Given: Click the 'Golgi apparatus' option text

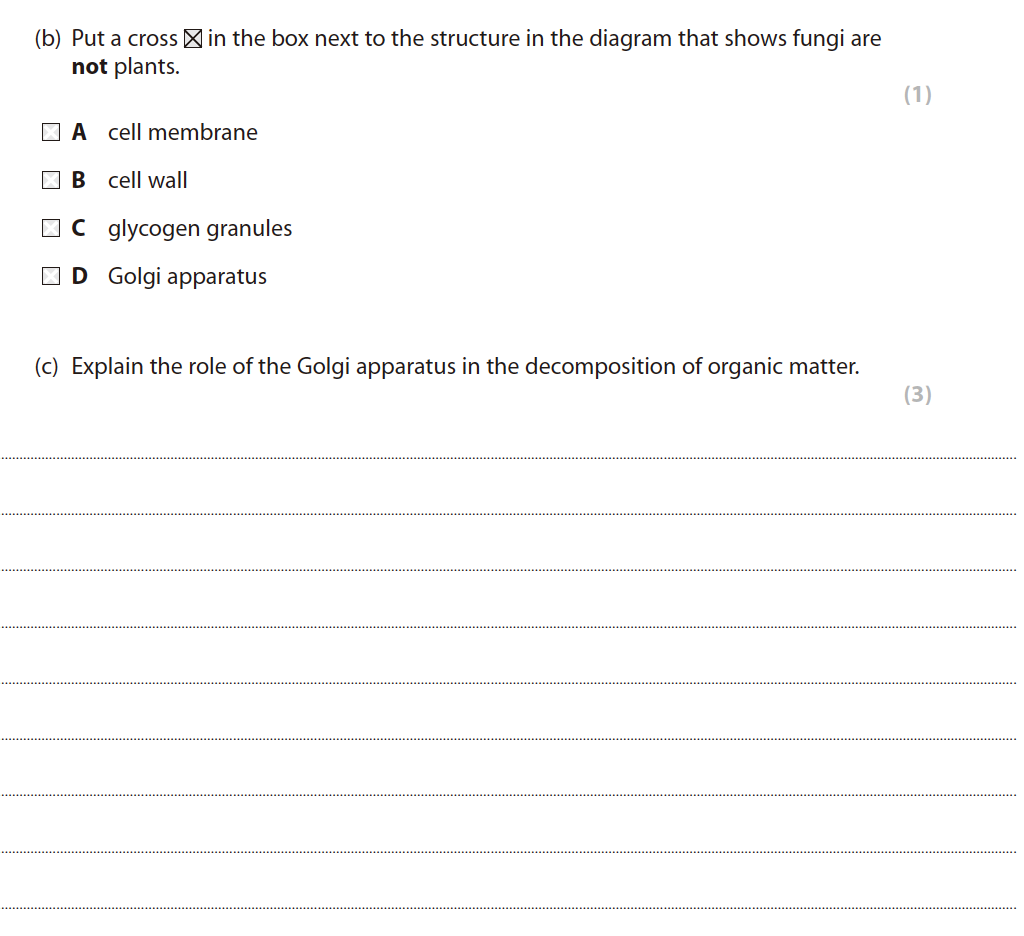Looking at the screenshot, I should pyautogui.click(x=187, y=276).
